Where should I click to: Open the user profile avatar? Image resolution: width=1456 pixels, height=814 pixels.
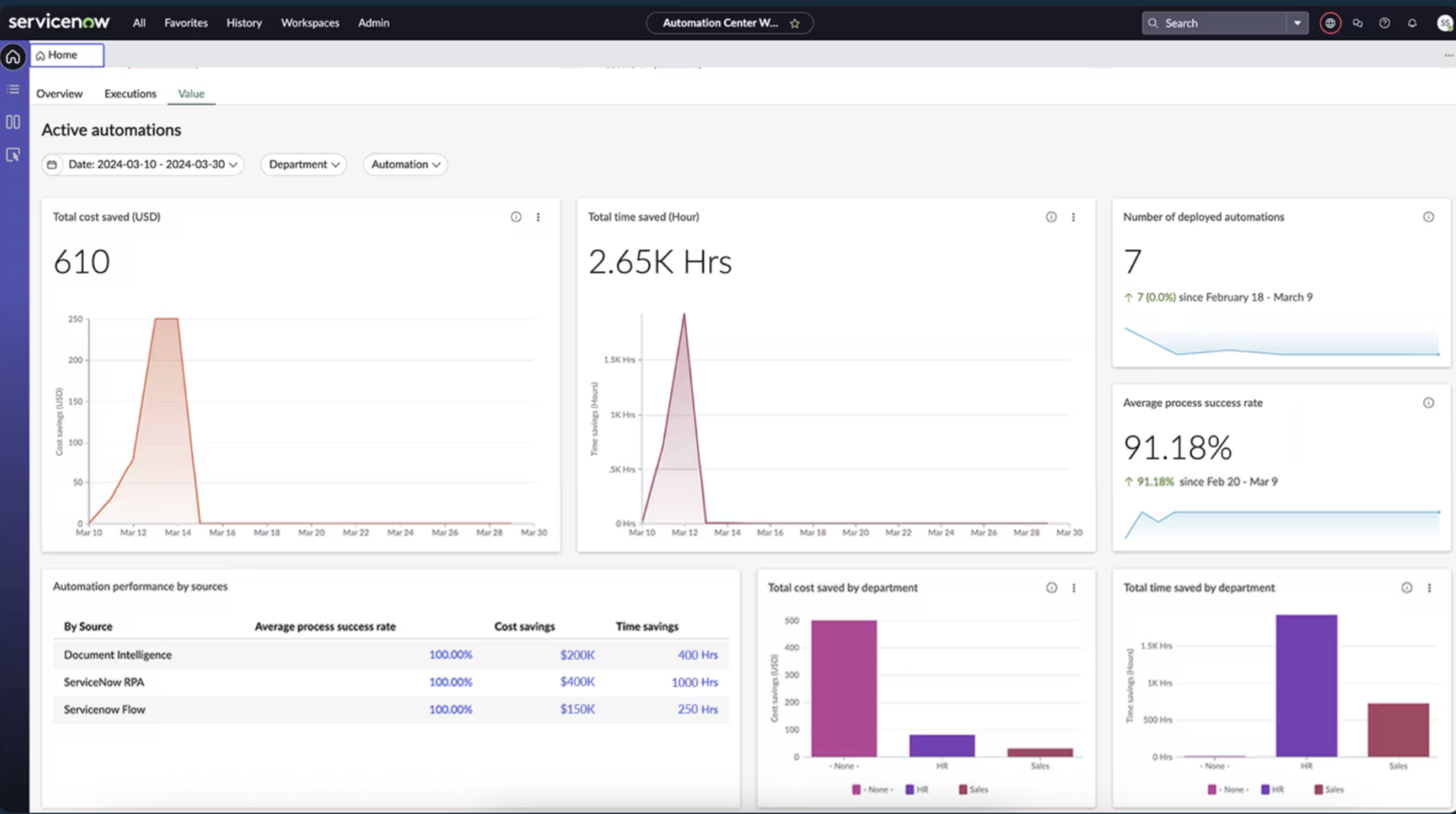[x=1445, y=23]
